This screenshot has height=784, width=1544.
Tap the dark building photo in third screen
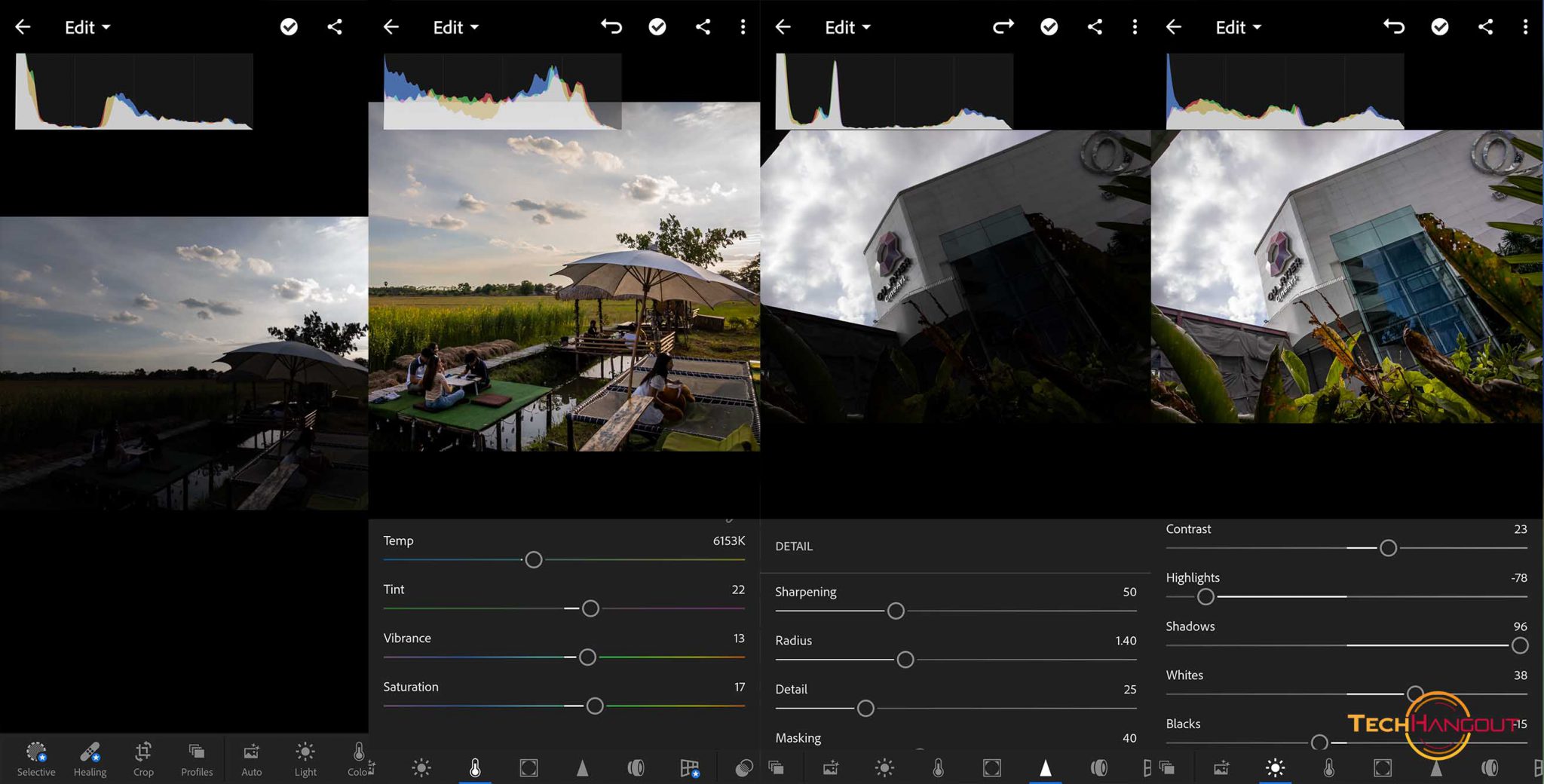[955, 276]
